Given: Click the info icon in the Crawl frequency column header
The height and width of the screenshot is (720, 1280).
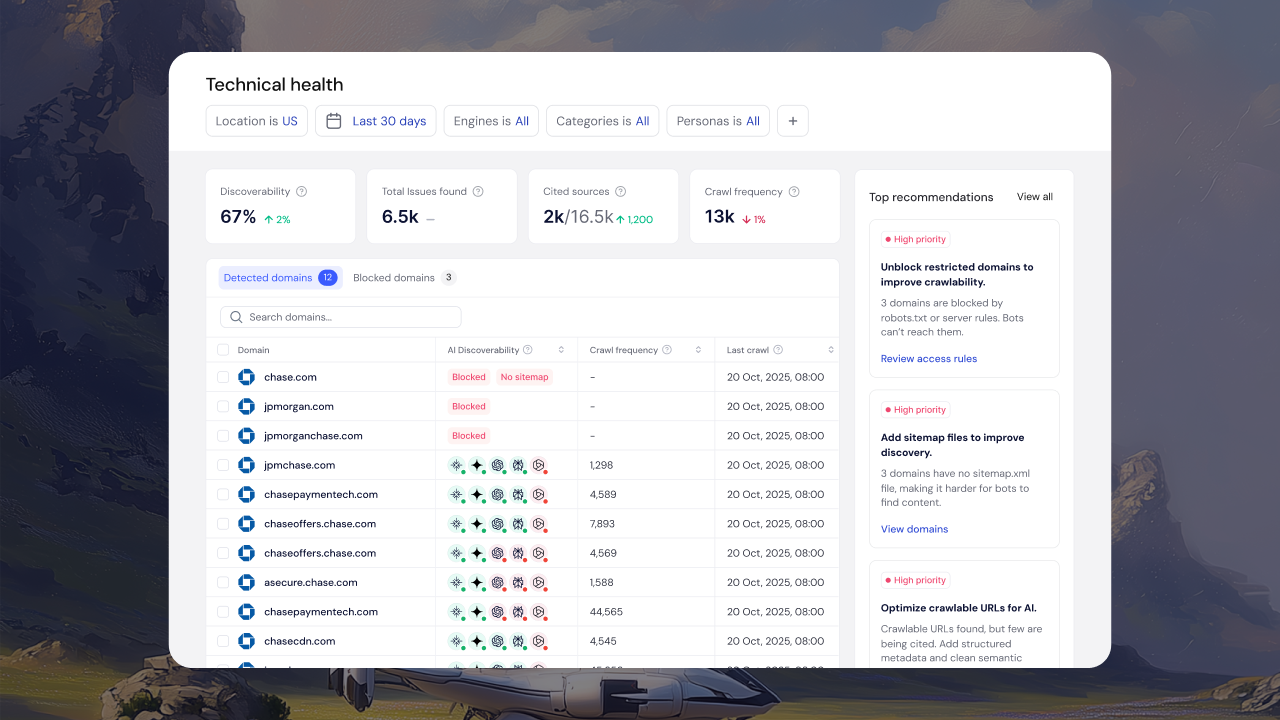Looking at the screenshot, I should tap(667, 350).
